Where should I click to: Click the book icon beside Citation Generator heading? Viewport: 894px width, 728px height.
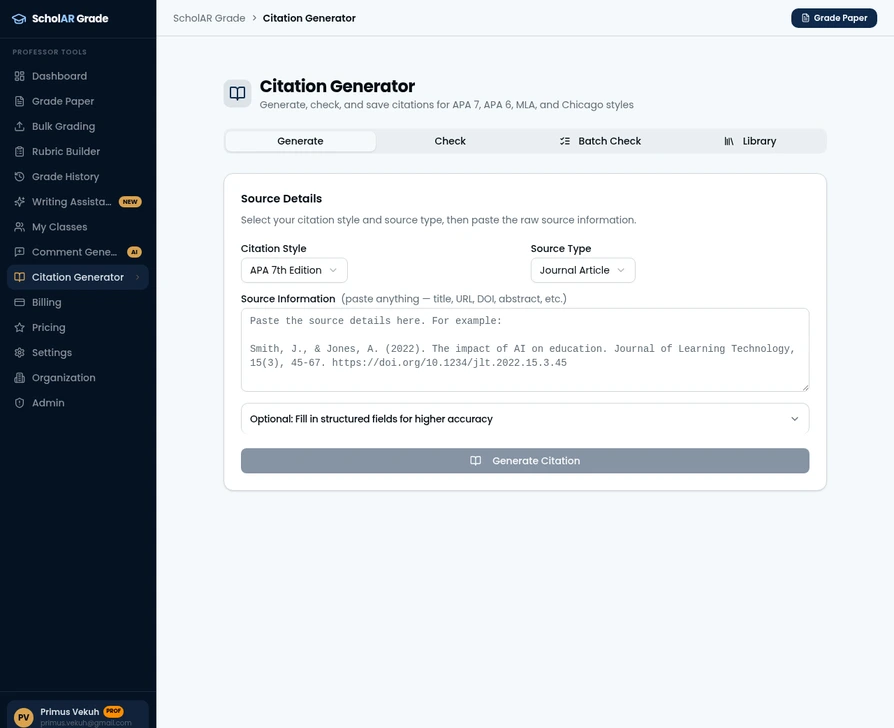coord(237,93)
